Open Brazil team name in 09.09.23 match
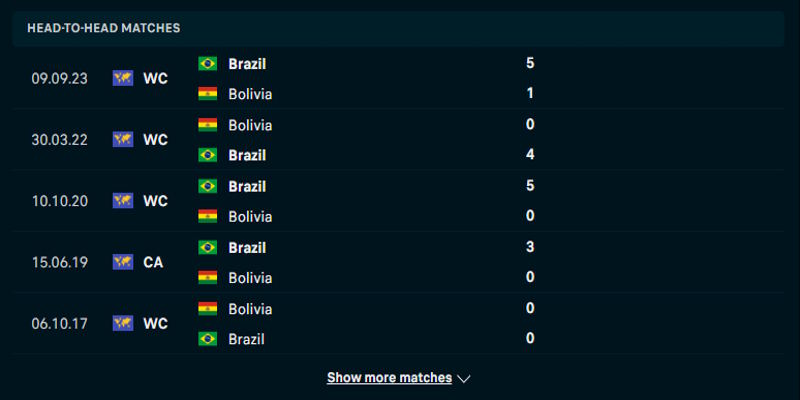The image size is (800, 400). (x=247, y=63)
